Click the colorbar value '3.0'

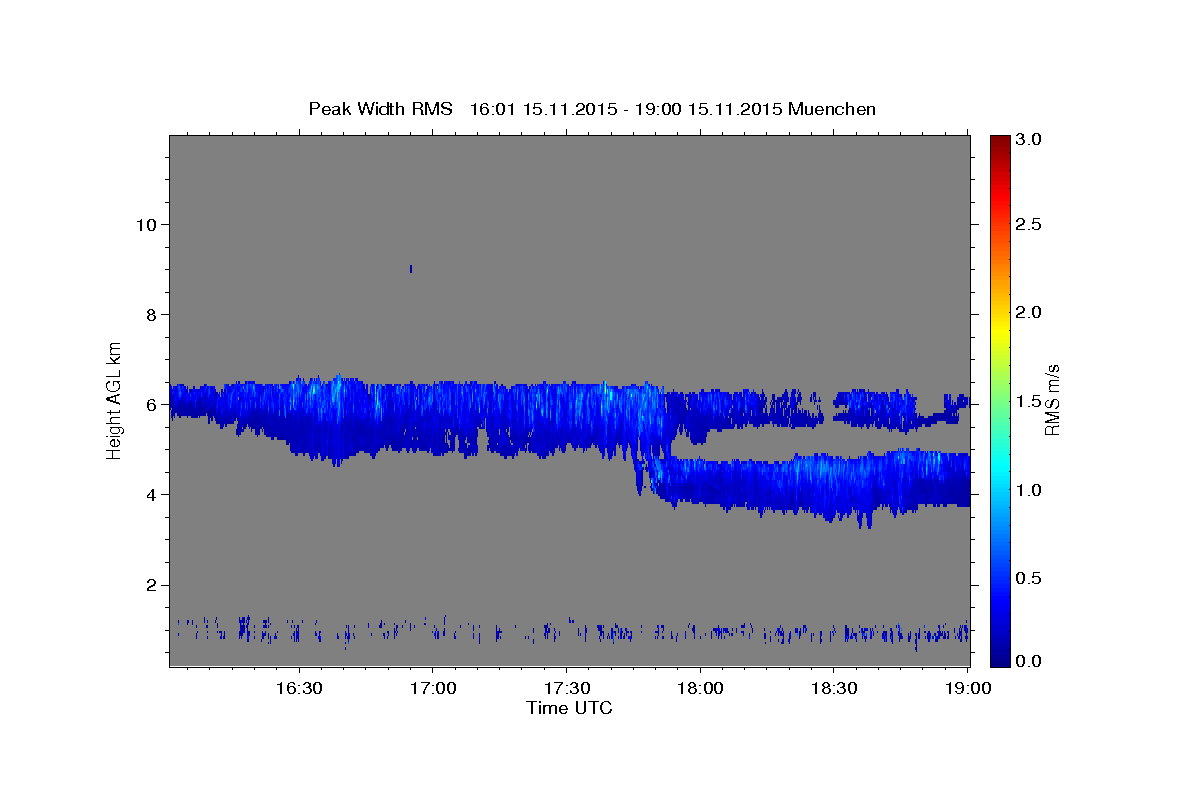1030,140
